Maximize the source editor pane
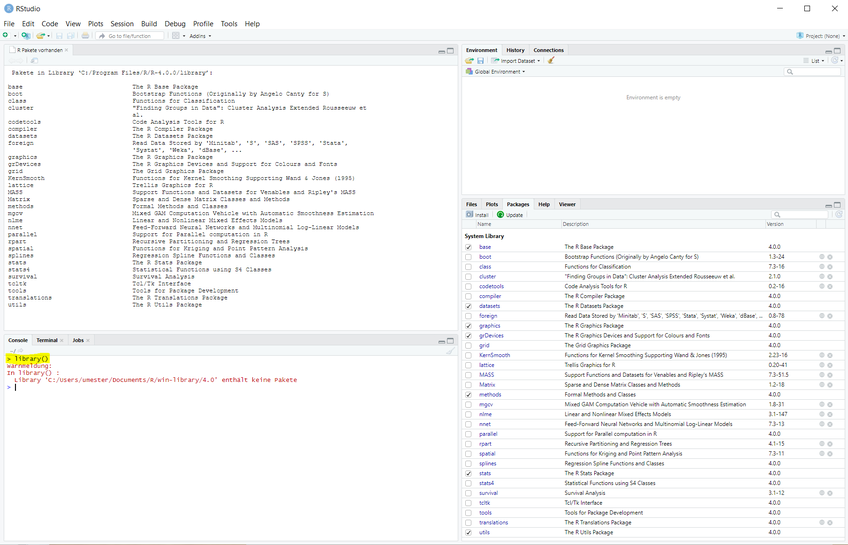 point(450,51)
